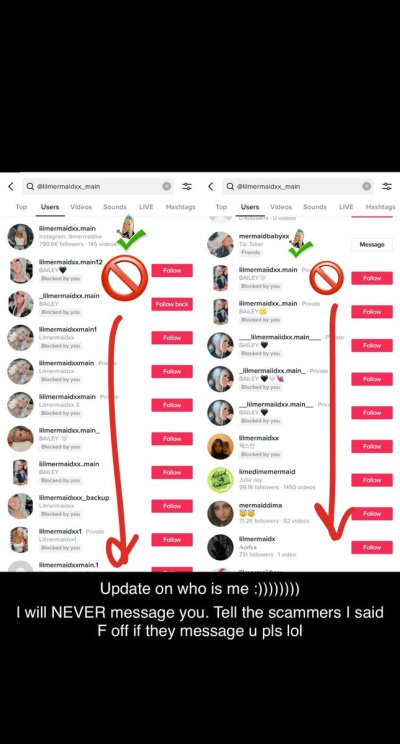Viewport: 400px width, 744px height.
Task: Switch to Sounds tab in left screen
Action: point(115,207)
